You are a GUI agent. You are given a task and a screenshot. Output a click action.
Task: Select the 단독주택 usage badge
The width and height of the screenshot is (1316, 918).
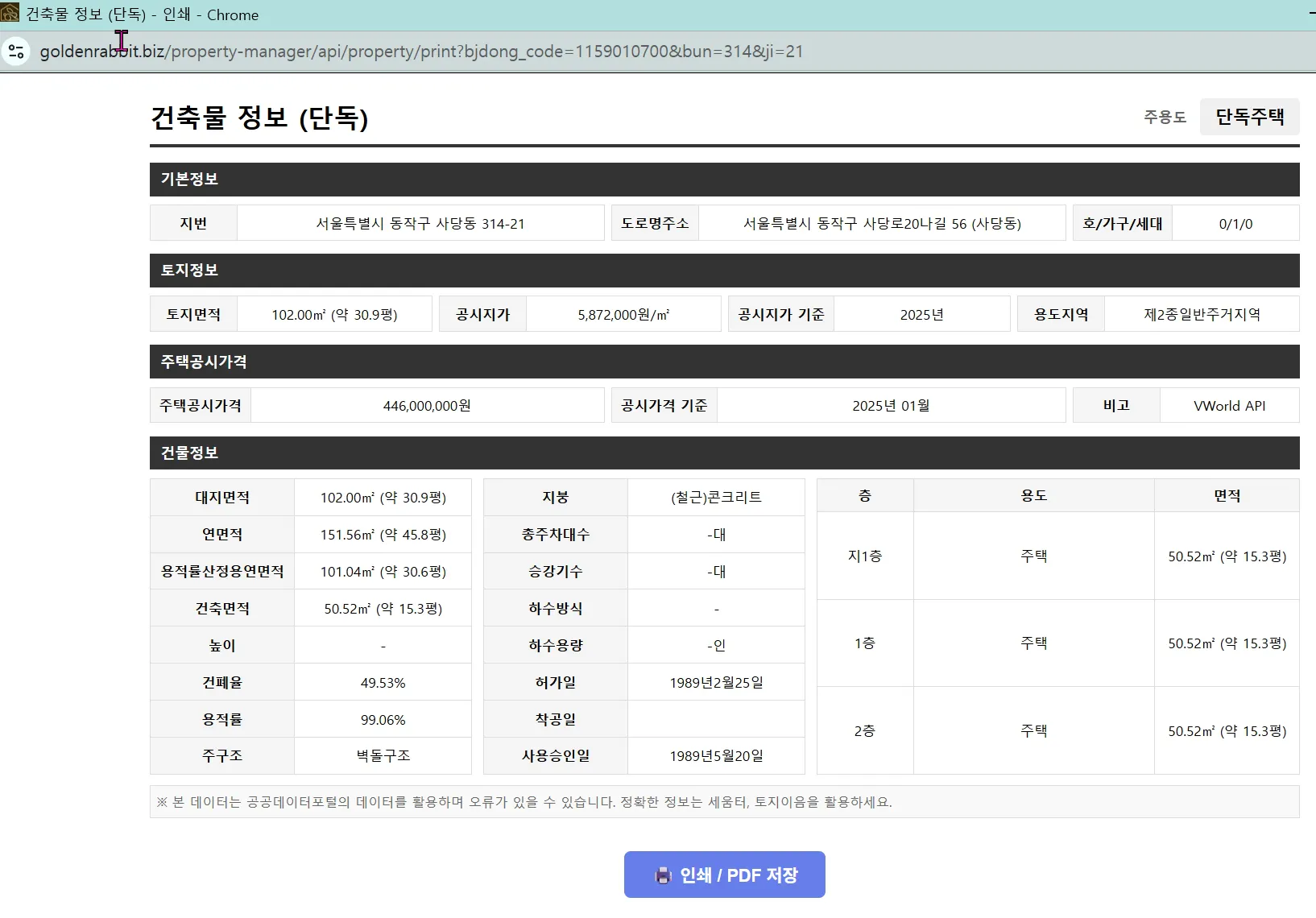[1249, 117]
